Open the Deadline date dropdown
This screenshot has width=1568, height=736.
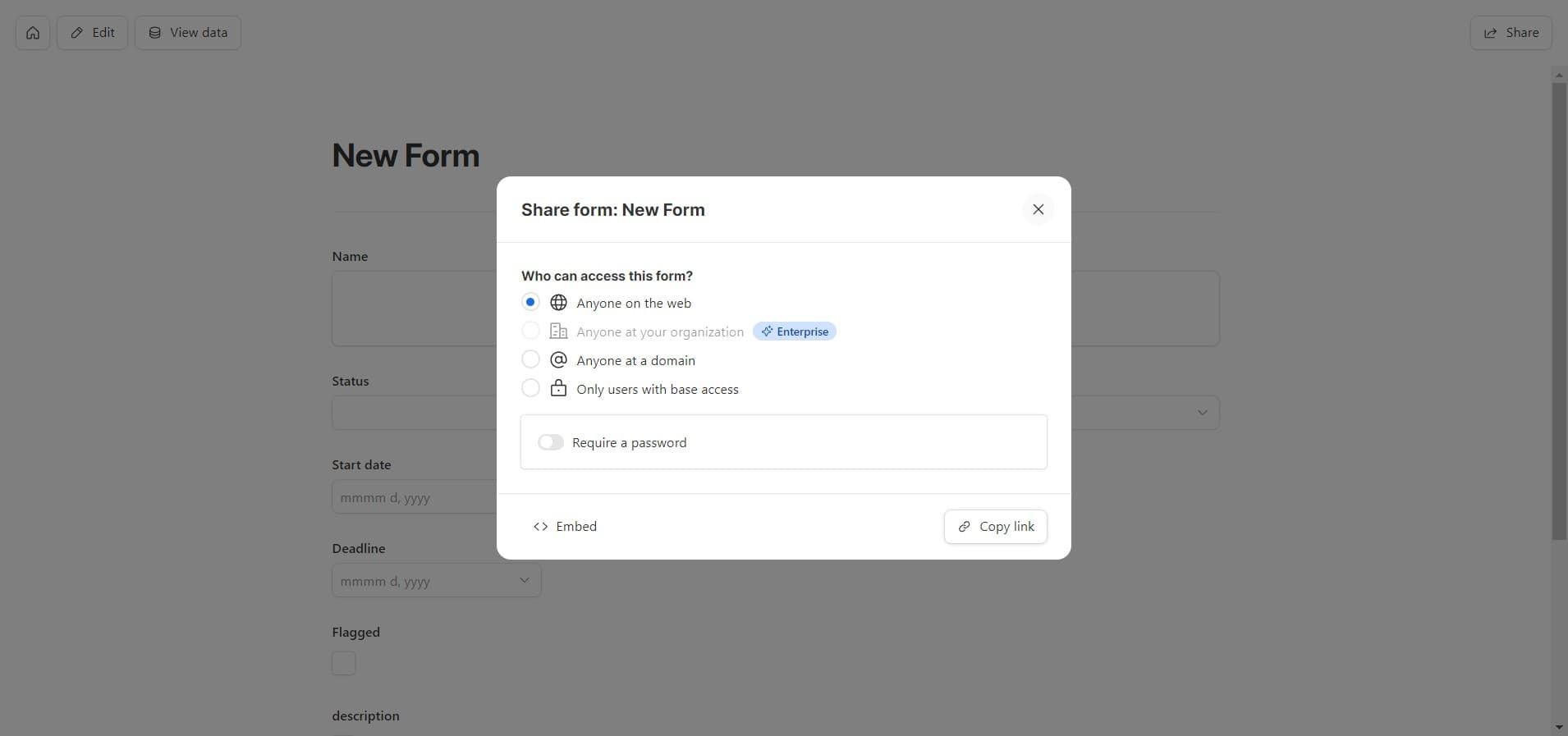point(524,581)
